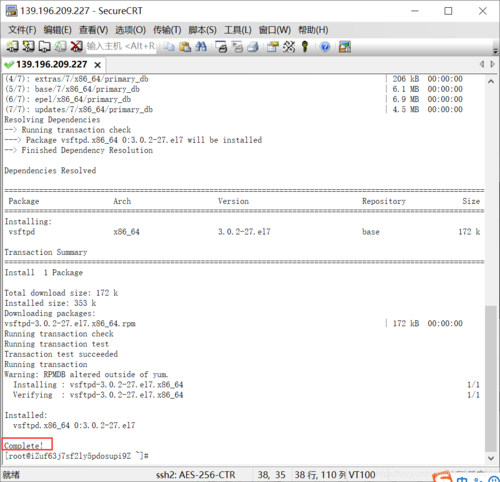The width and height of the screenshot is (500, 482).
Task: Click the Quick Connect toolbar icon
Action: pos(28,46)
